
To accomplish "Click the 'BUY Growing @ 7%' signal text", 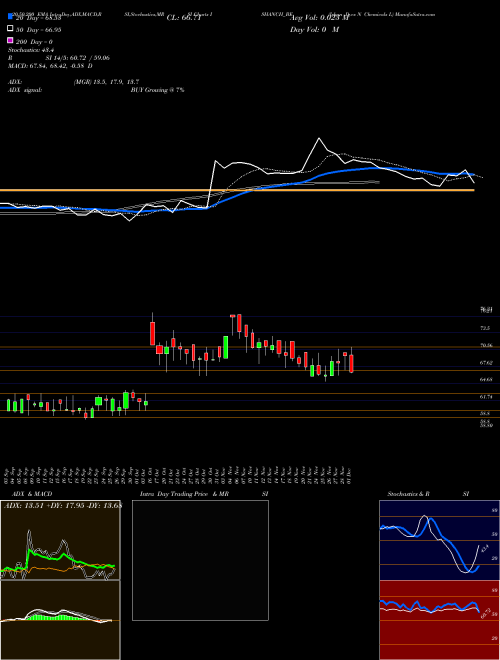I will click(157, 90).
